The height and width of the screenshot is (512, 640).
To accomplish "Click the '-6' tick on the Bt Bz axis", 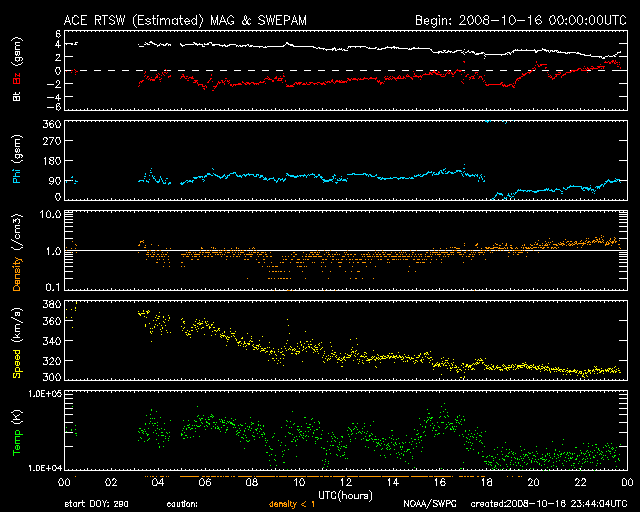I will (x=55, y=107).
